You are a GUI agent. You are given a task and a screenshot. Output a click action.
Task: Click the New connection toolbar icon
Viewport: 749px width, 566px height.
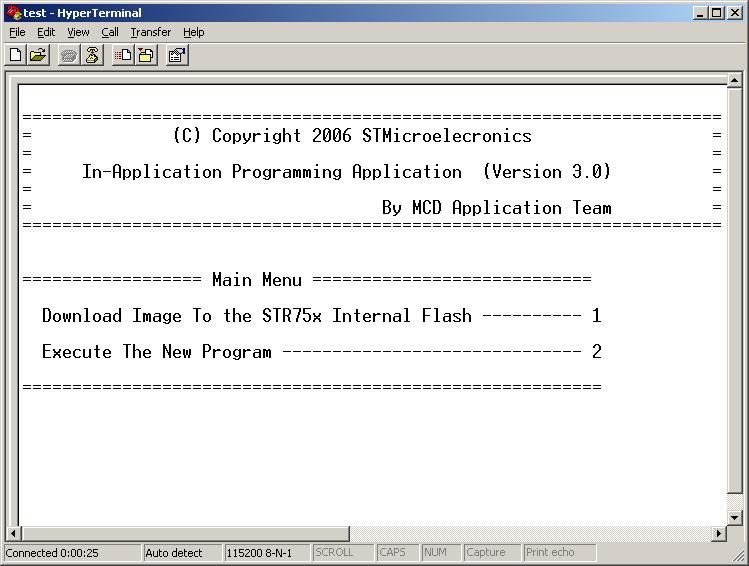coord(15,55)
